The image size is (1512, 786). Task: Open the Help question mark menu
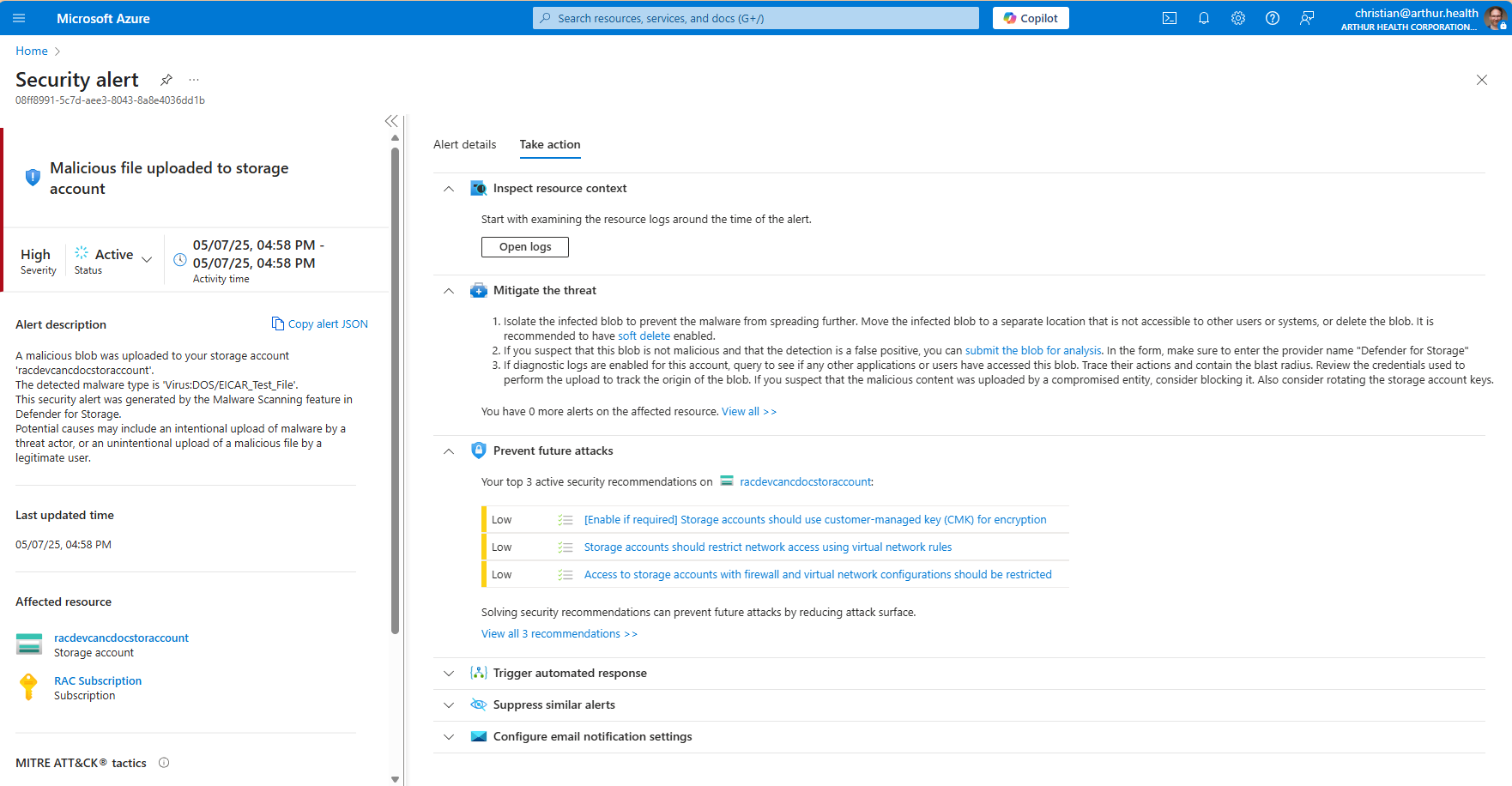1273,18
